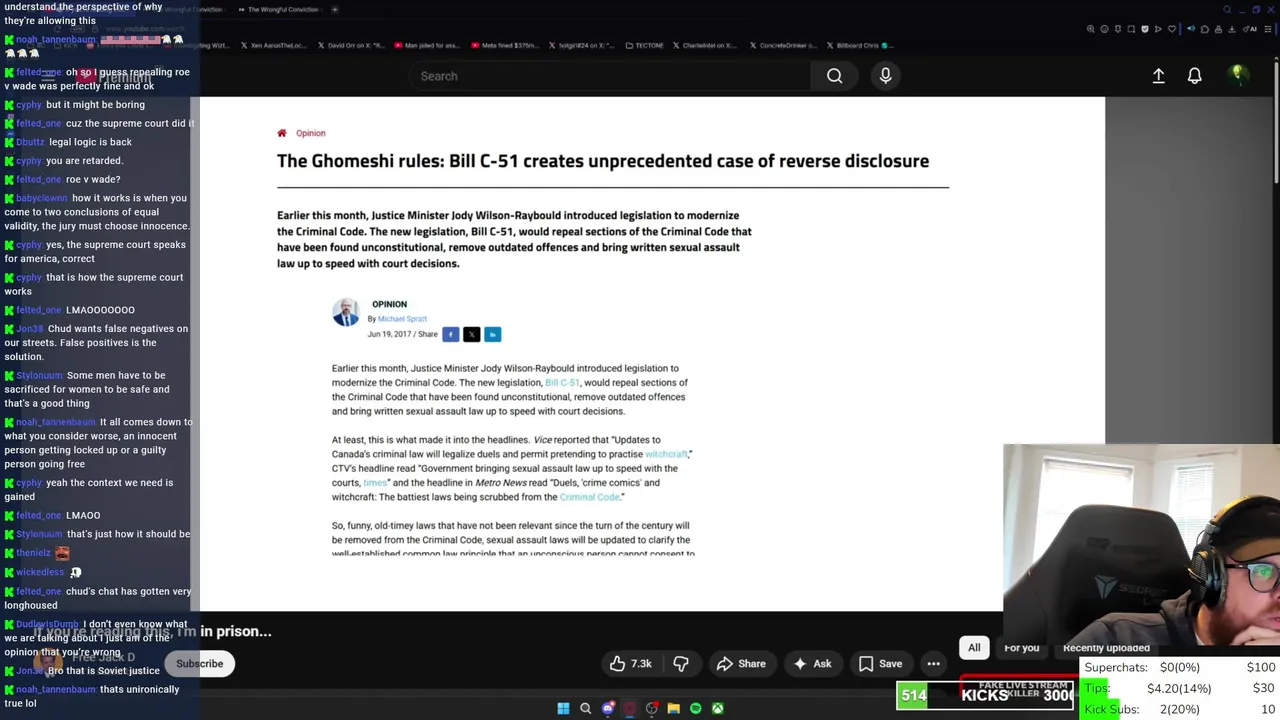Open 'ConcreteDrinker' bookmark

click(783, 45)
